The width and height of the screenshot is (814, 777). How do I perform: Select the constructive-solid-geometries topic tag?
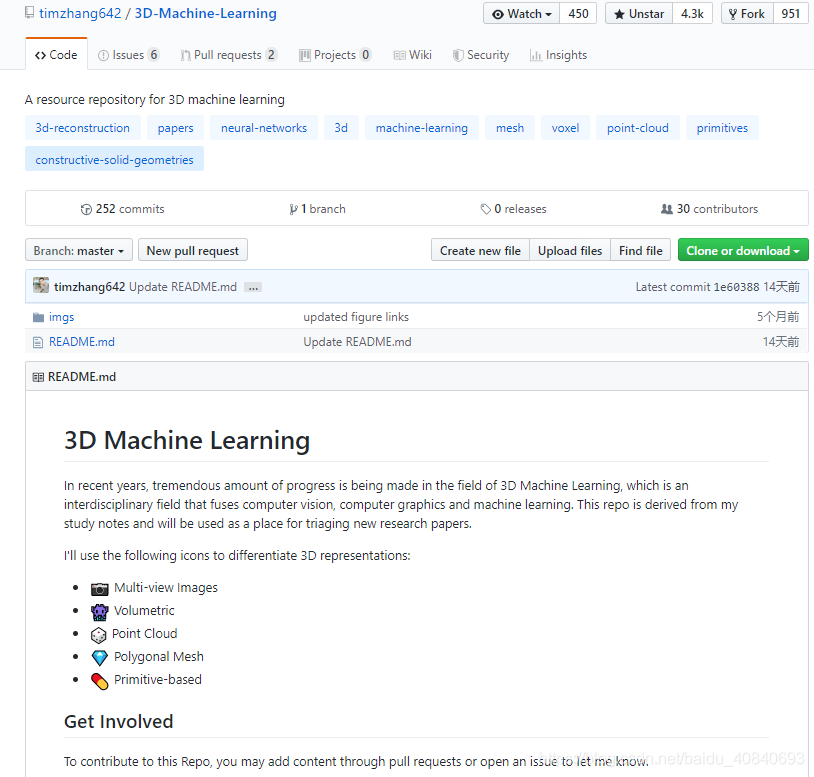pos(114,159)
